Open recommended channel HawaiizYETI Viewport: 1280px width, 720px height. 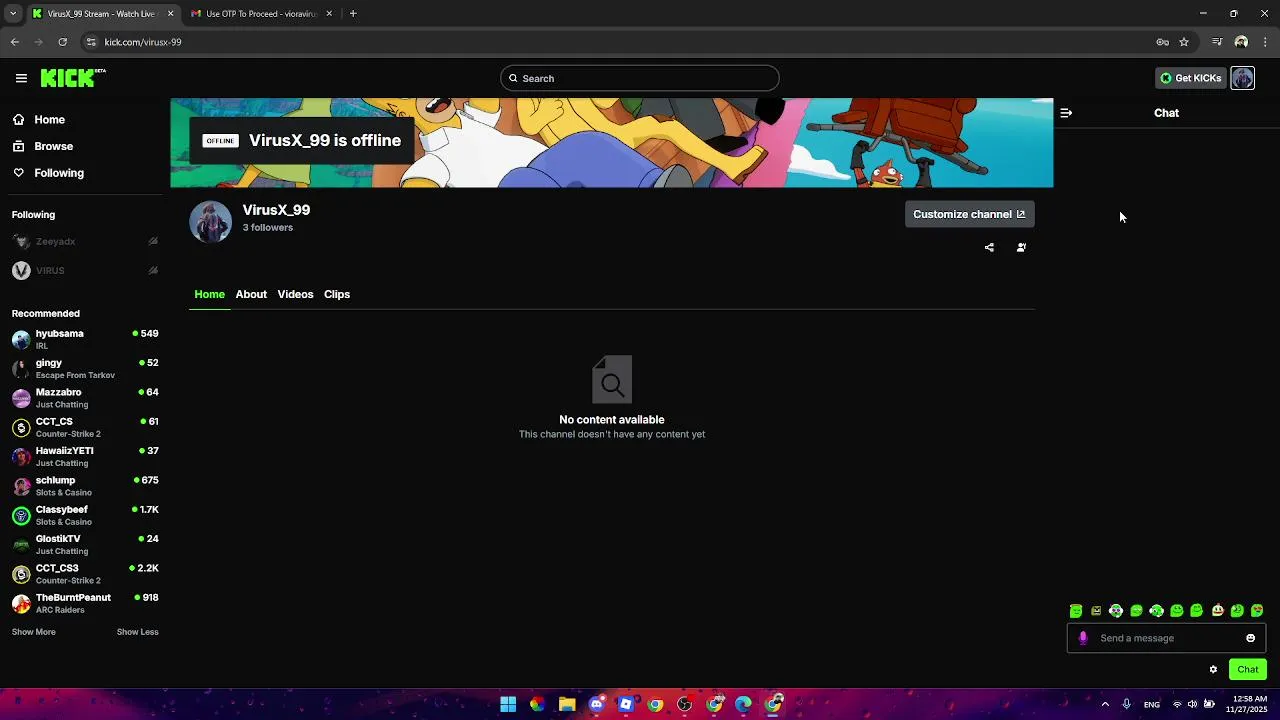pos(84,457)
